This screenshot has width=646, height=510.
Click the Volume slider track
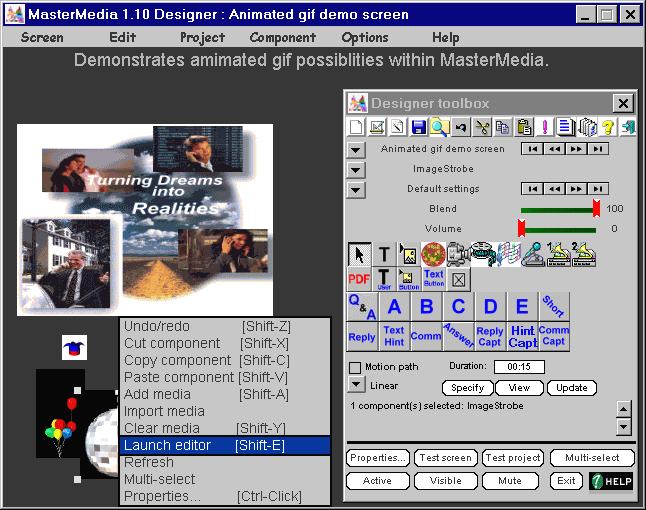(558, 230)
